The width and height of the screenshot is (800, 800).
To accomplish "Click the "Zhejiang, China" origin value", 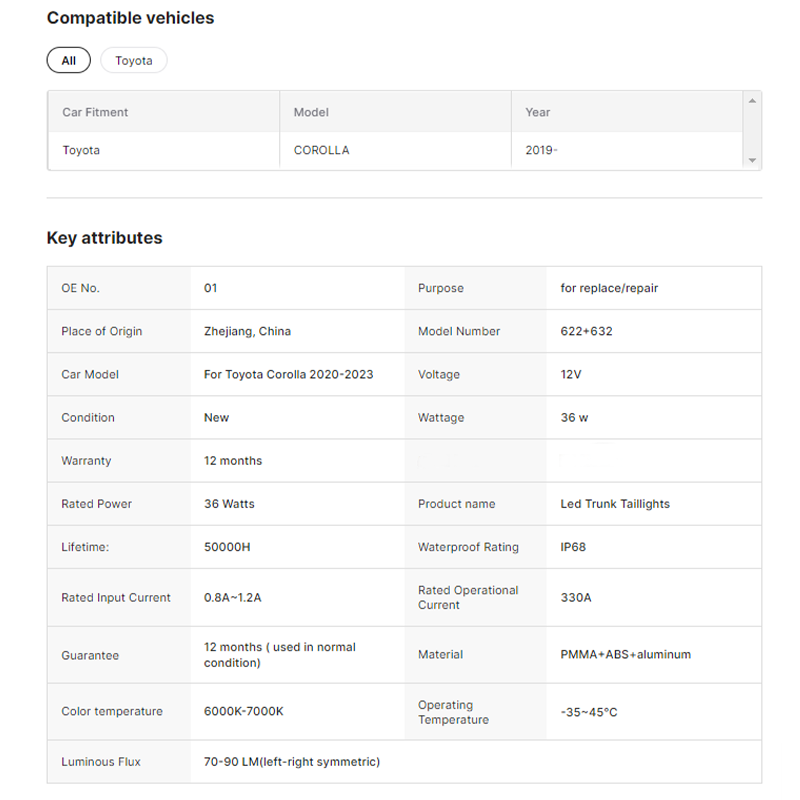I will click(247, 331).
